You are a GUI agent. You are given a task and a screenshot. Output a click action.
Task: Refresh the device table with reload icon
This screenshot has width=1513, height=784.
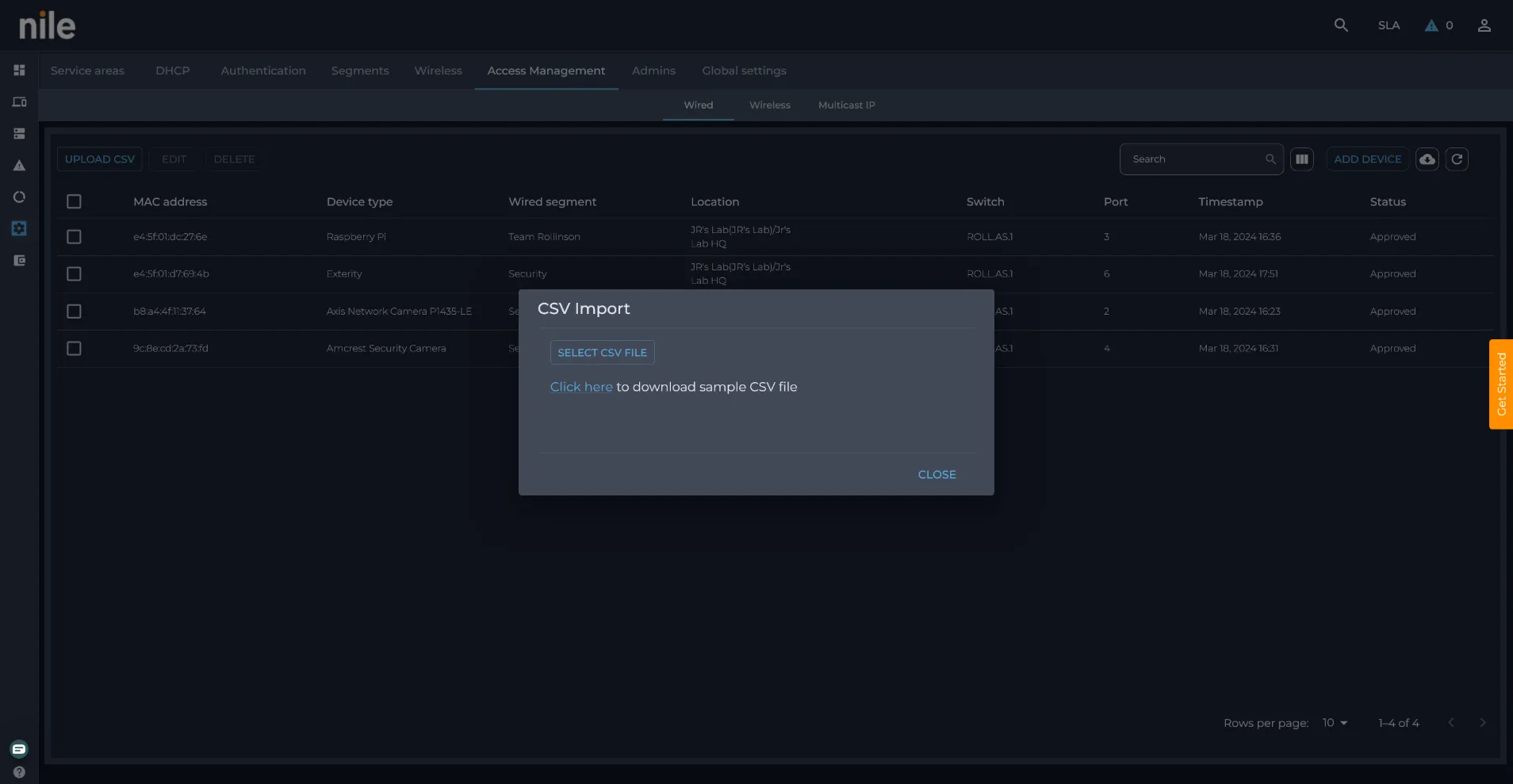click(x=1457, y=159)
